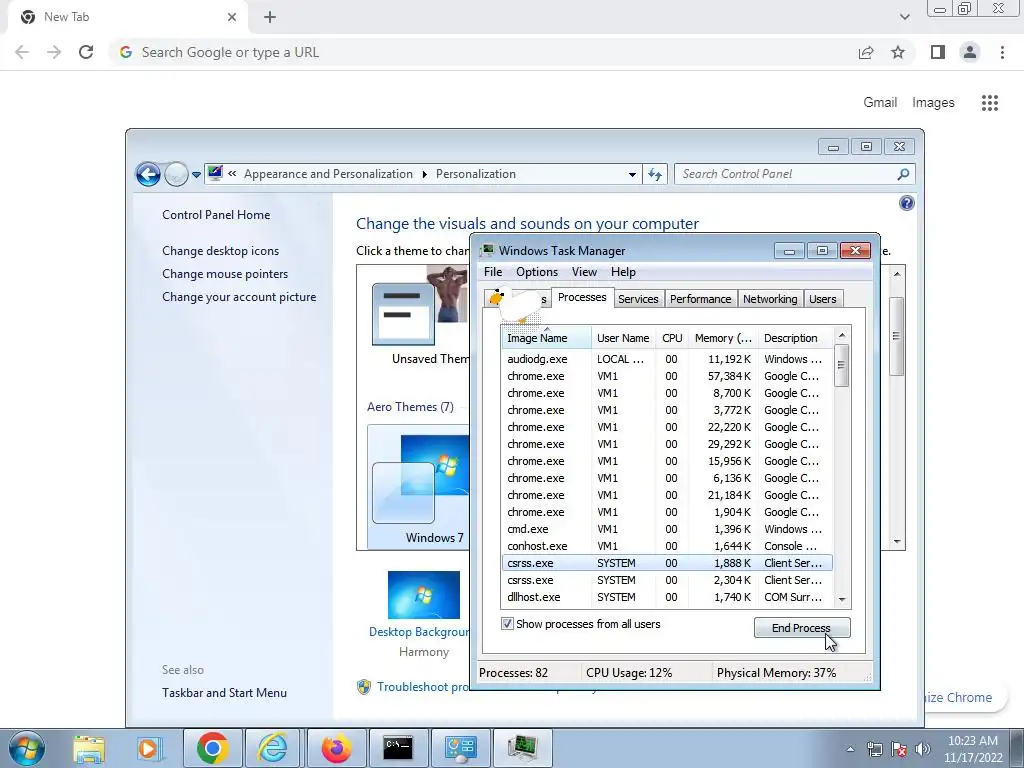This screenshot has width=1024, height=768.
Task: Go back in Chrome
Action: (x=22, y=52)
